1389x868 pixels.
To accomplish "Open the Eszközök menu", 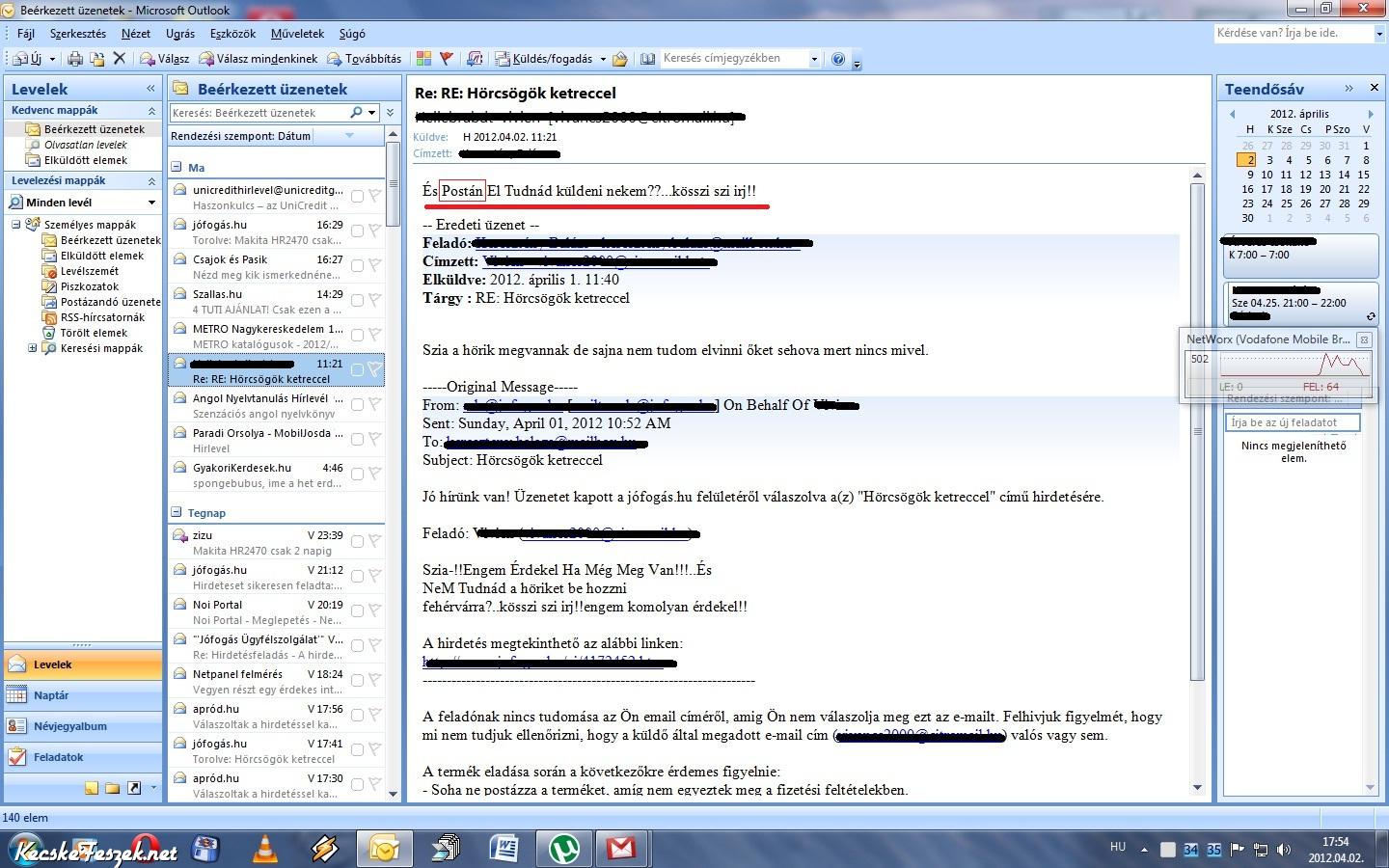I will [232, 34].
